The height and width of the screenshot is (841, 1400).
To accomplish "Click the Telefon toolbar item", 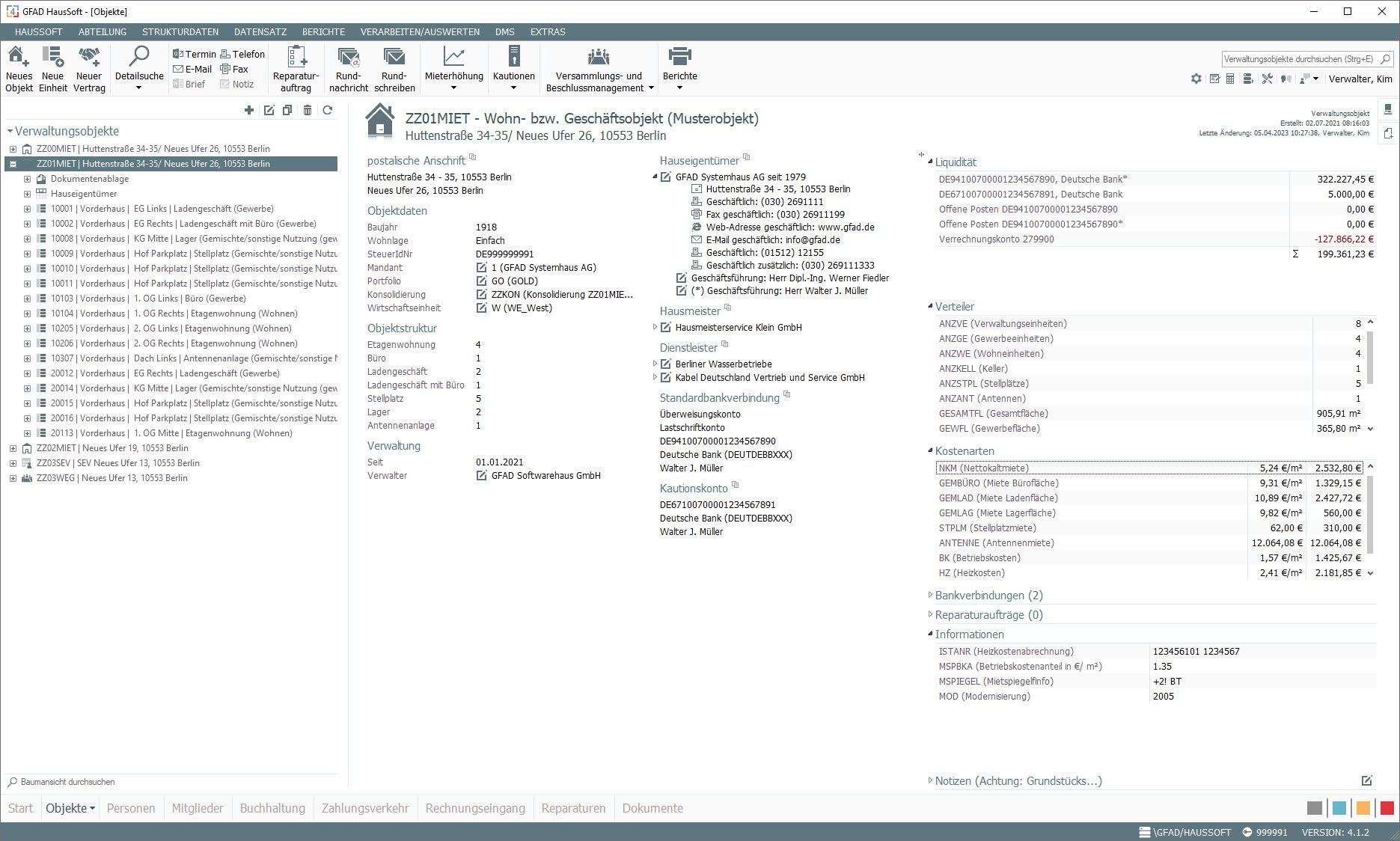I will click(x=242, y=54).
